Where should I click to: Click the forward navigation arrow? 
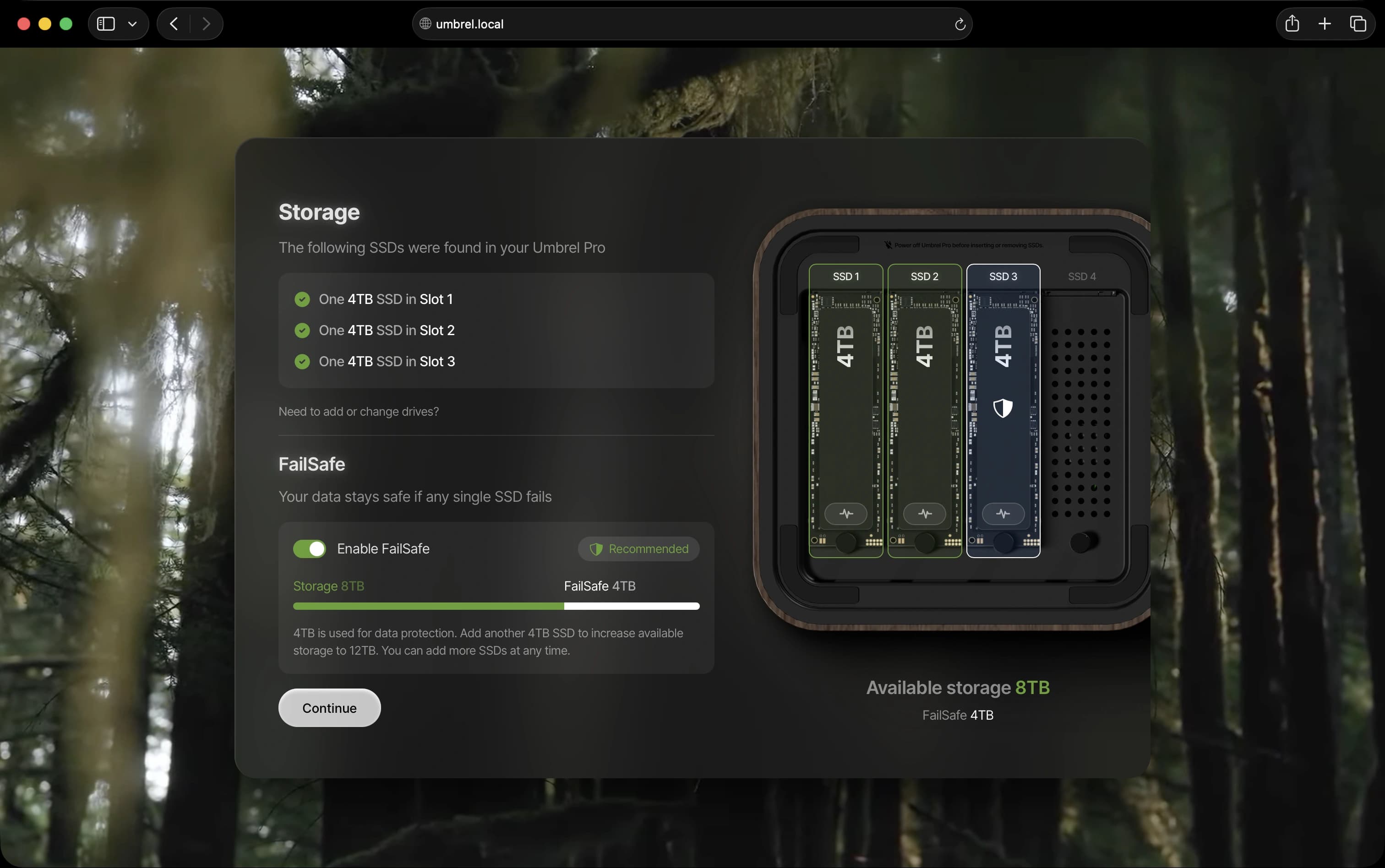(207, 23)
